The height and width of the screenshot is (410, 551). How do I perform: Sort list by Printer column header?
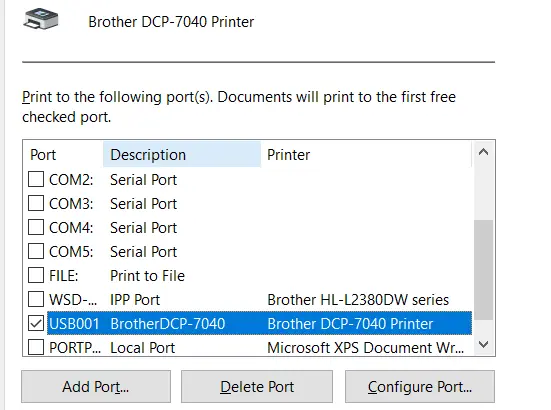(365, 155)
